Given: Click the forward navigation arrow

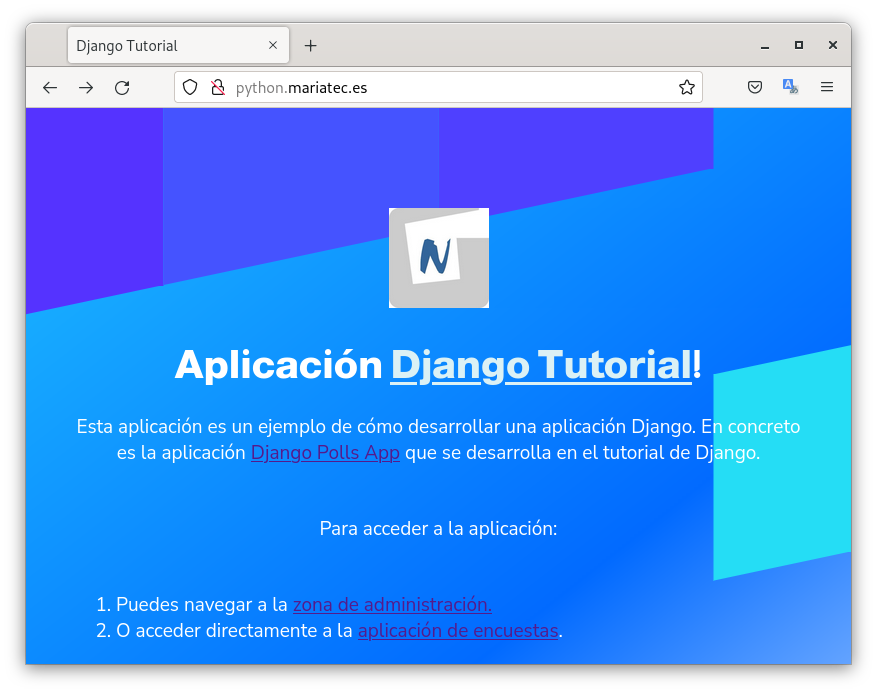Looking at the screenshot, I should [86, 88].
